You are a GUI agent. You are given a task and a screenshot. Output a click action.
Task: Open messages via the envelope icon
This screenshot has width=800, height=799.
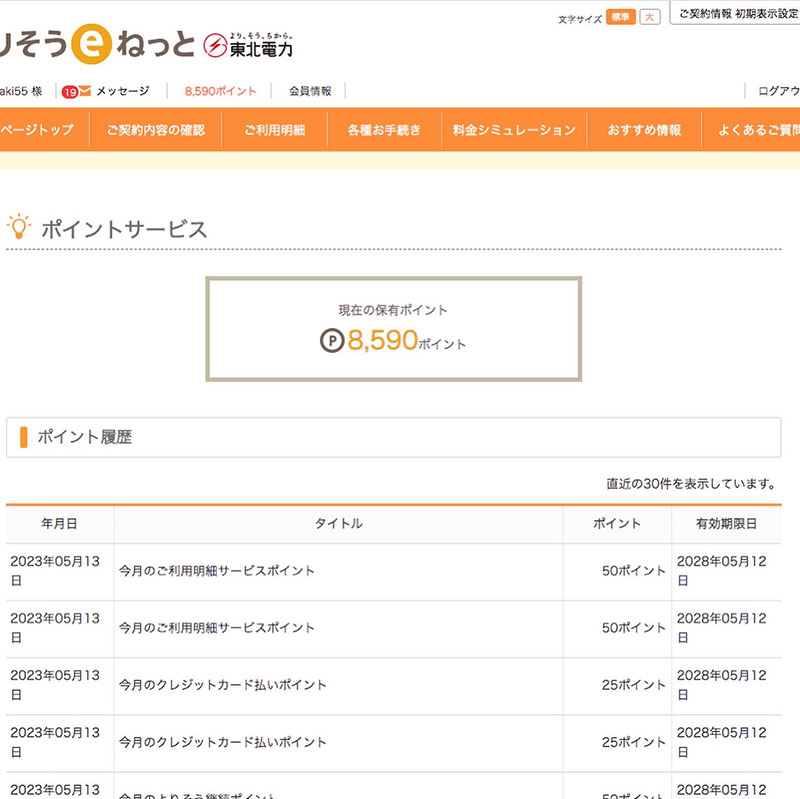pyautogui.click(x=85, y=91)
